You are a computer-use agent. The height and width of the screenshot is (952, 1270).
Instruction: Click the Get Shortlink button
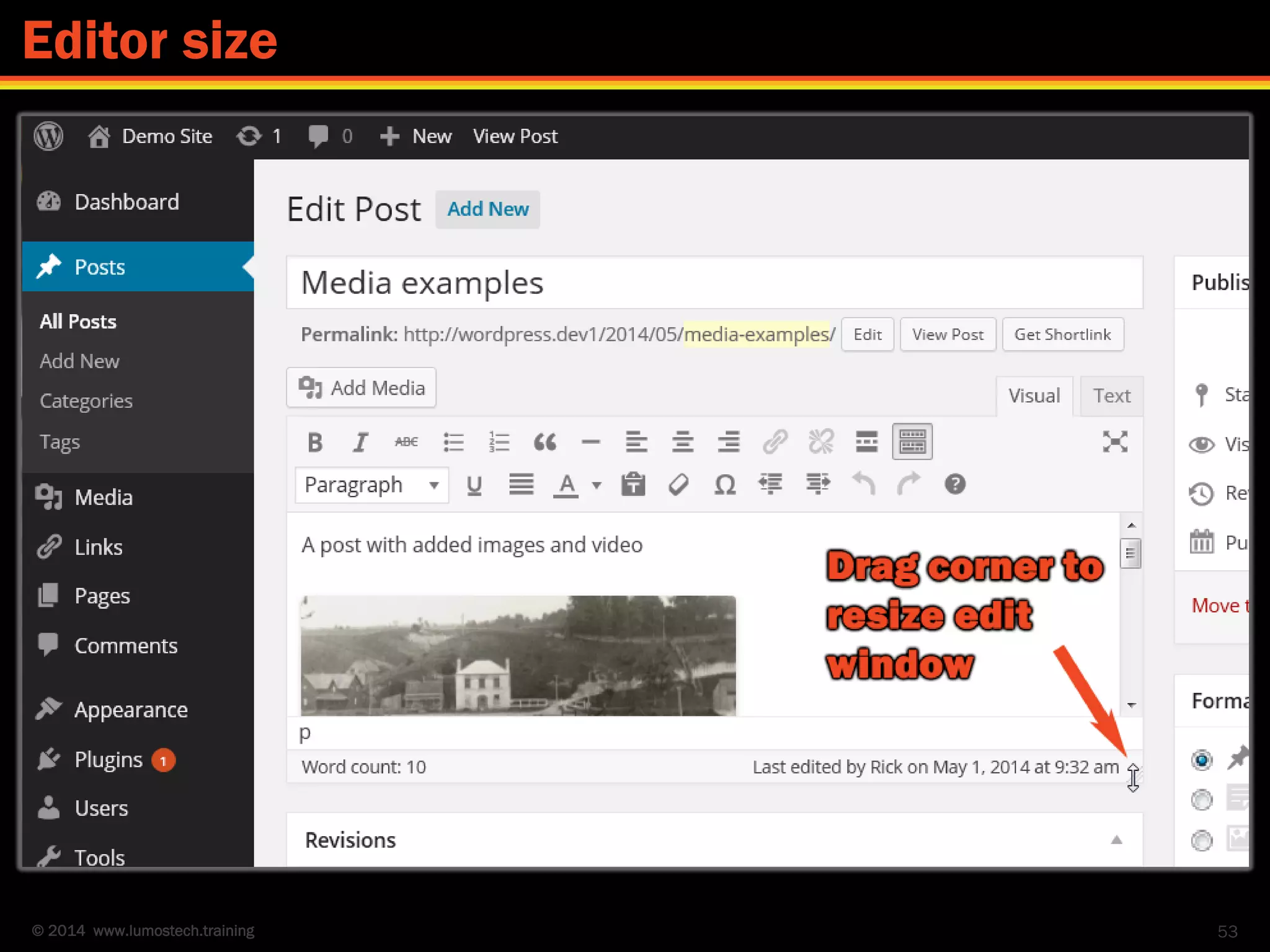(x=1062, y=335)
